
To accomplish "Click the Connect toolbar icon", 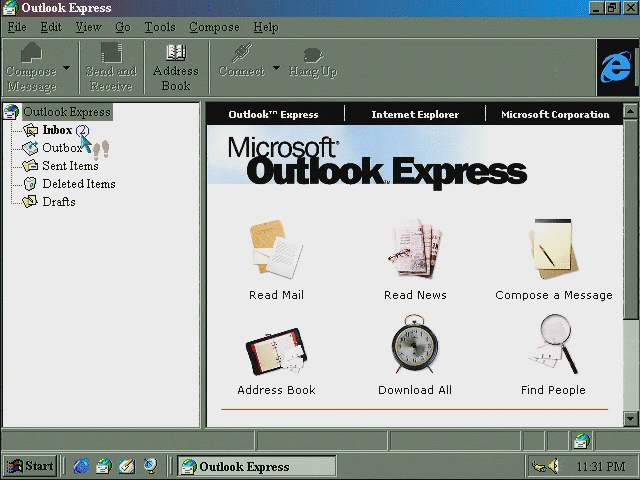I will point(242,52).
